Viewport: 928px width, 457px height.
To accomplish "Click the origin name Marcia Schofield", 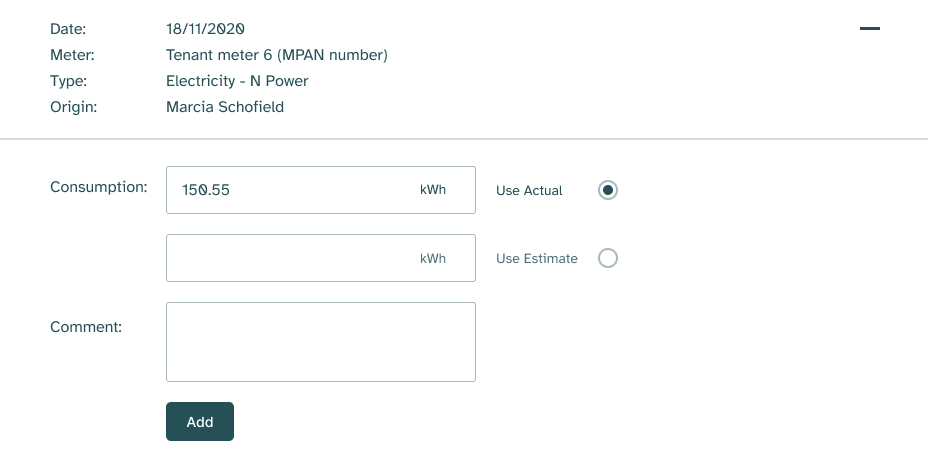I will tap(225, 107).
